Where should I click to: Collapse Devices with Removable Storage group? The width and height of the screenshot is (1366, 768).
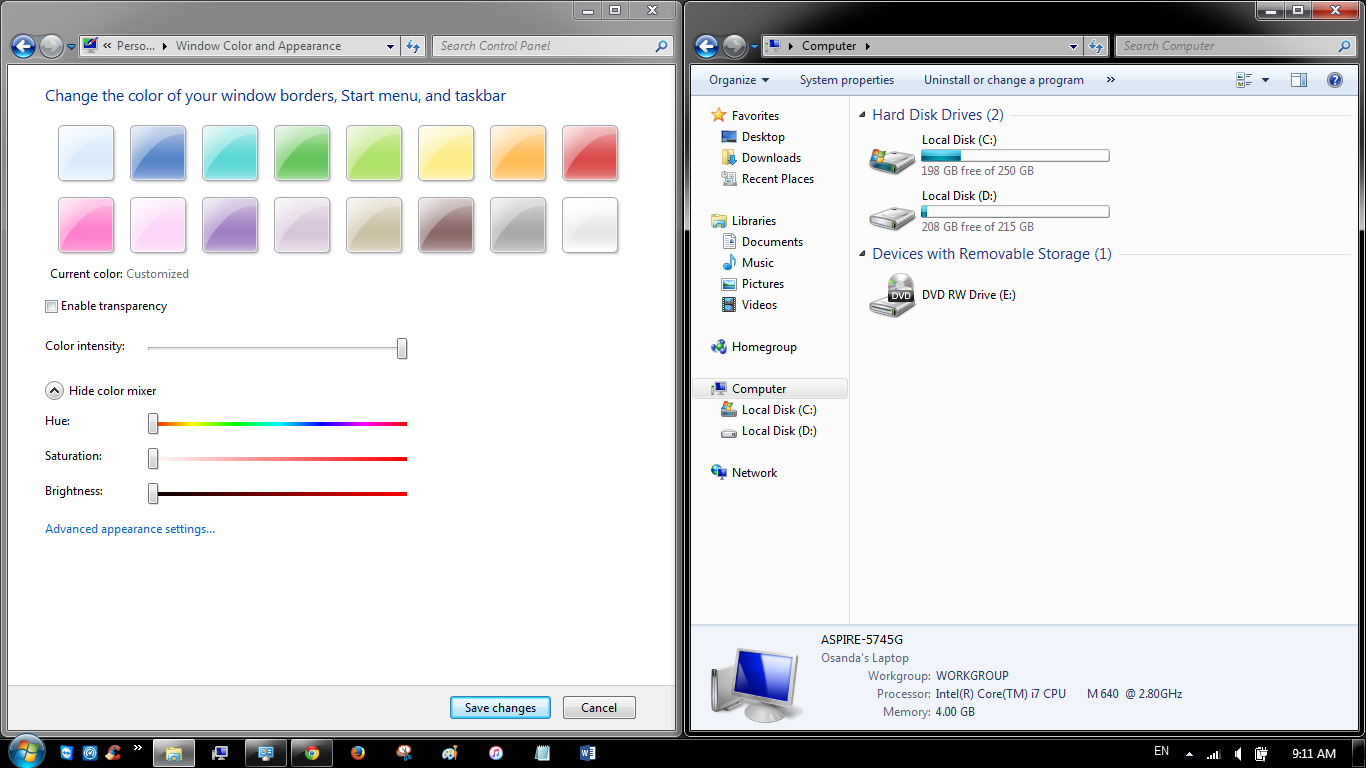[863, 255]
